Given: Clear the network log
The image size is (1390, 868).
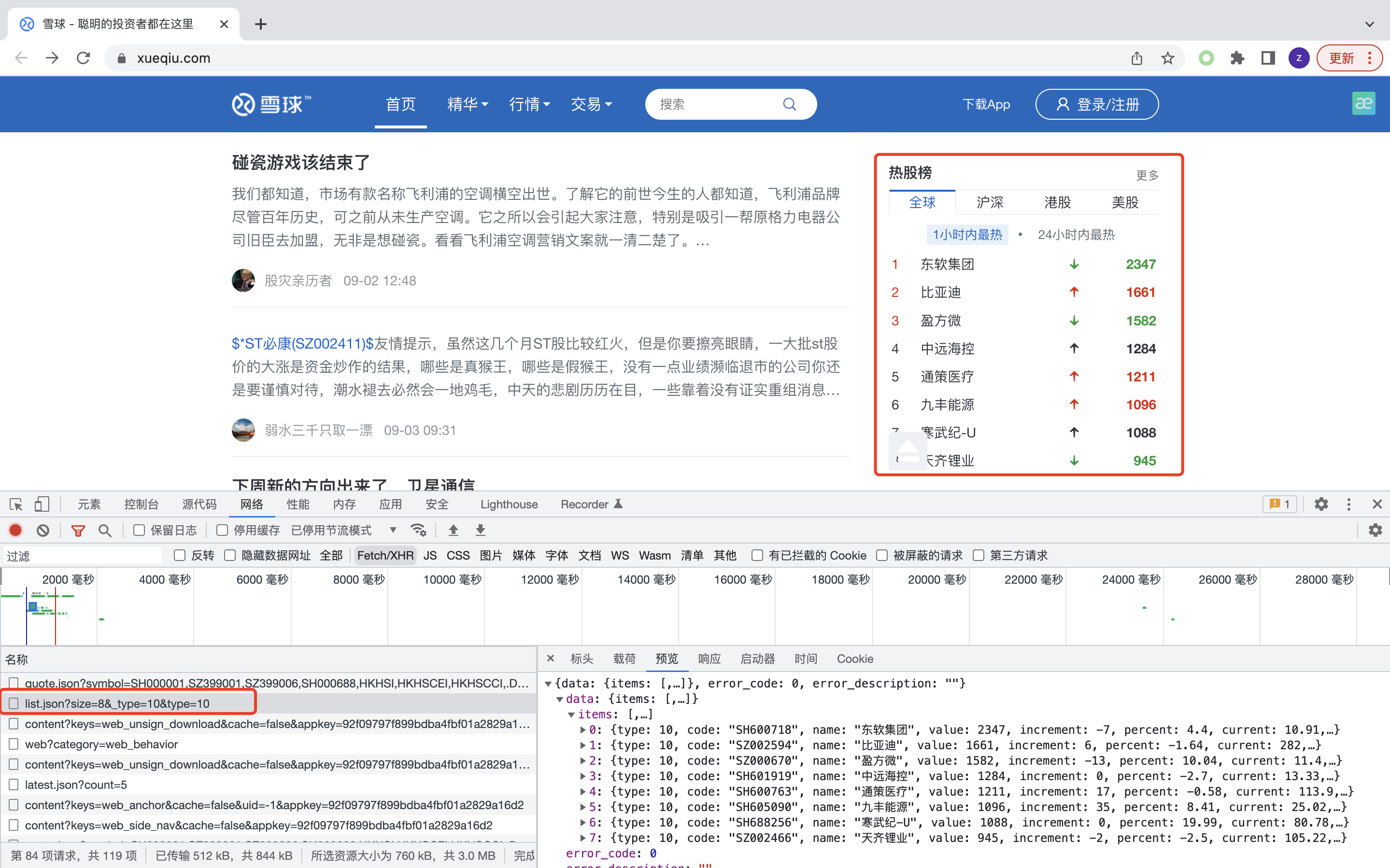Looking at the screenshot, I should 43,530.
